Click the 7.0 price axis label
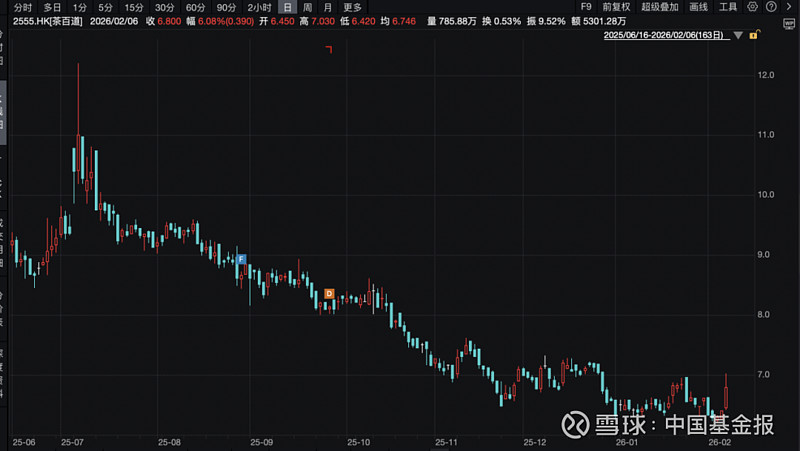 (763, 374)
